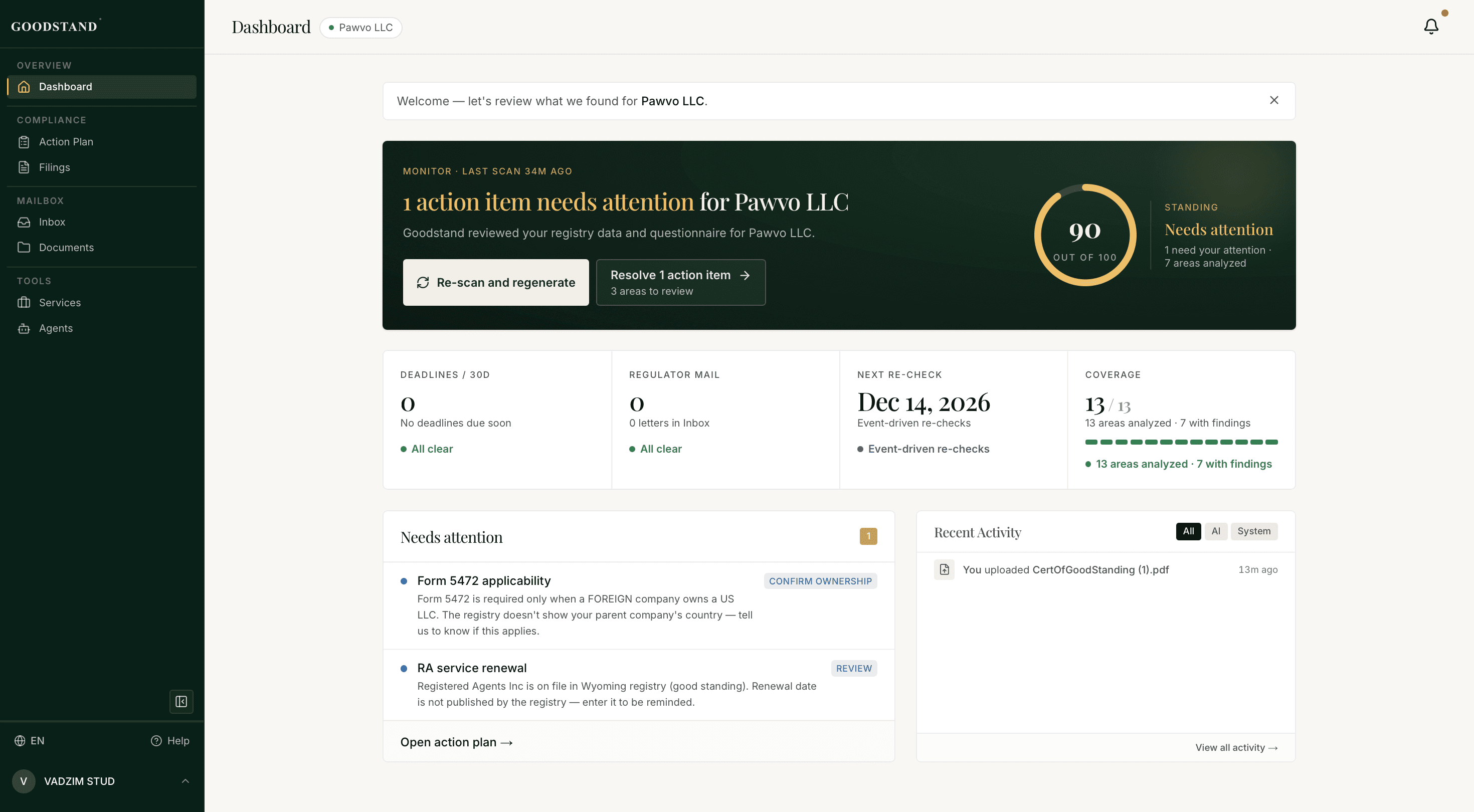Open Documents in sidebar

102,247
